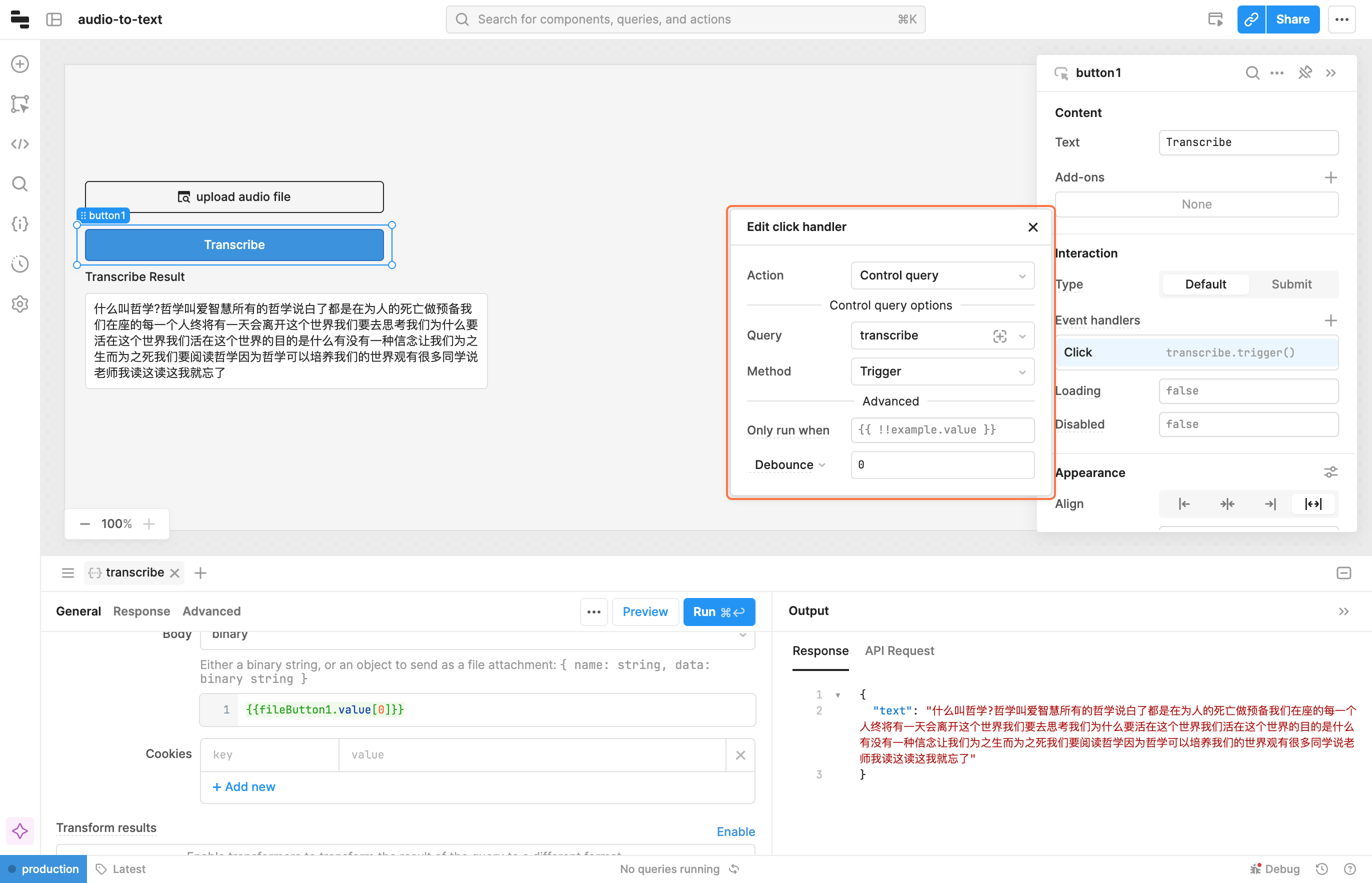
Task: Open the Action Control query dropdown
Action: click(942, 276)
